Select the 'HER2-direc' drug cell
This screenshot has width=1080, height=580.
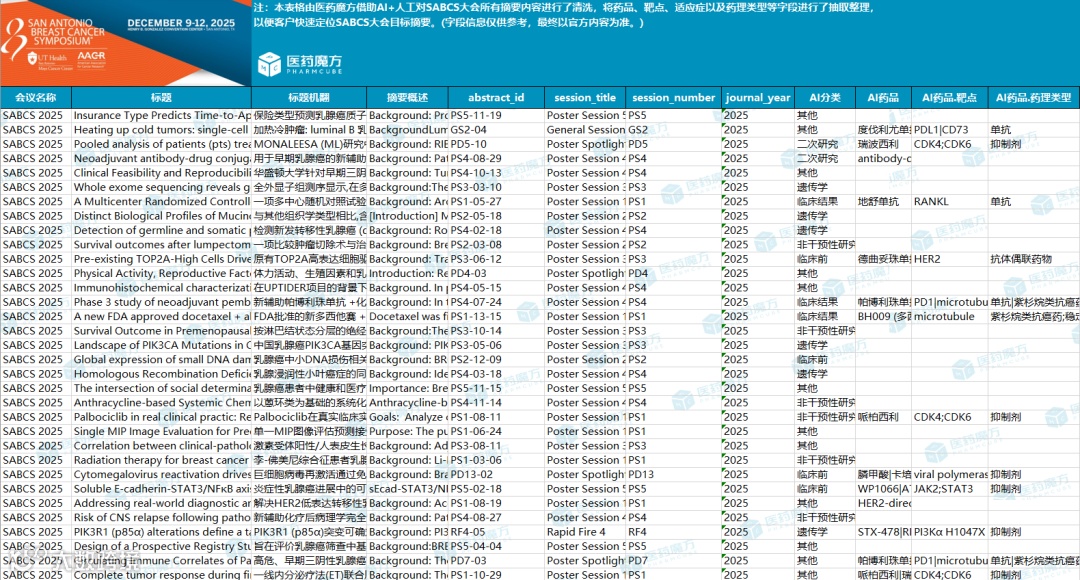coord(884,504)
